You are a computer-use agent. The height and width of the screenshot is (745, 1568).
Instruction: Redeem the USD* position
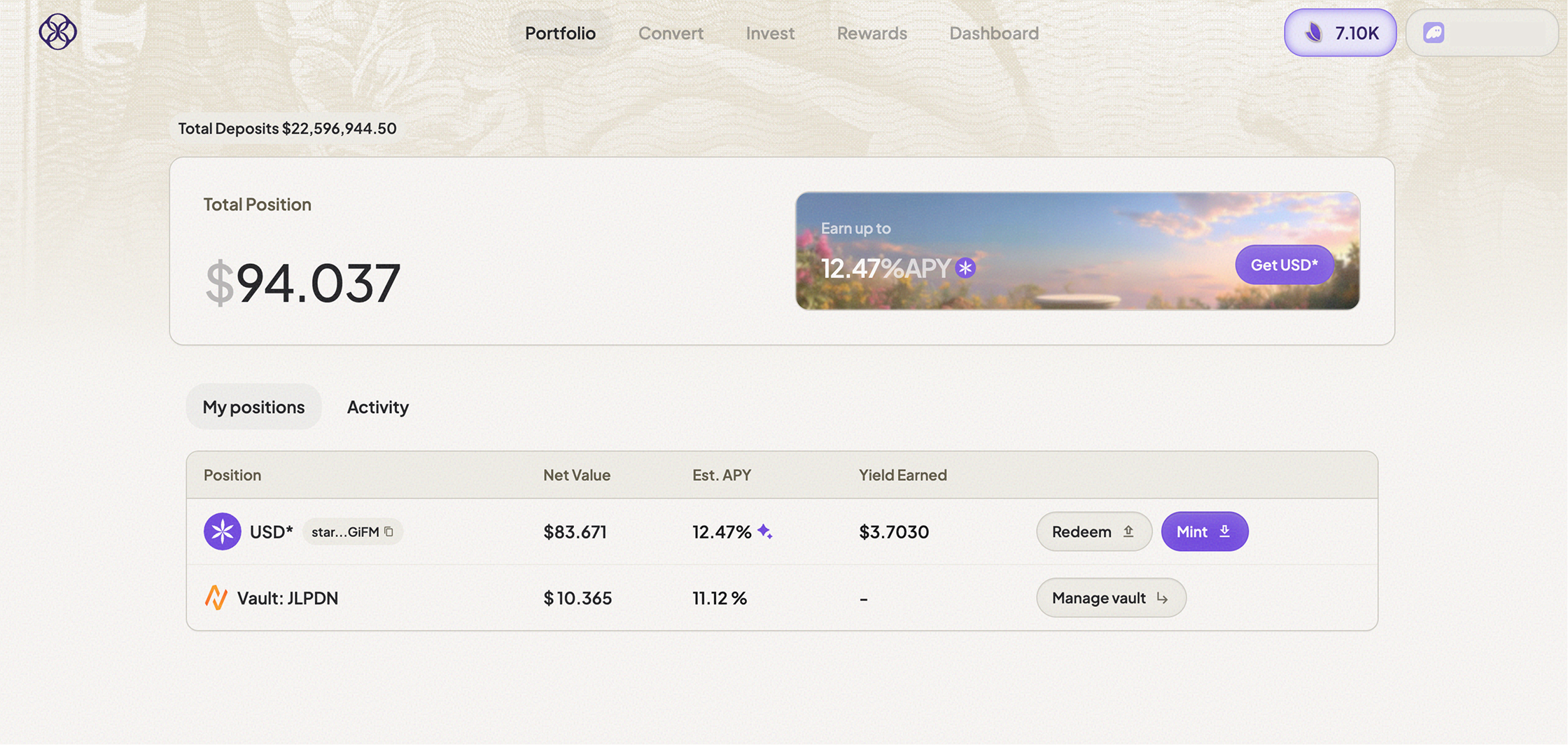click(x=1093, y=531)
